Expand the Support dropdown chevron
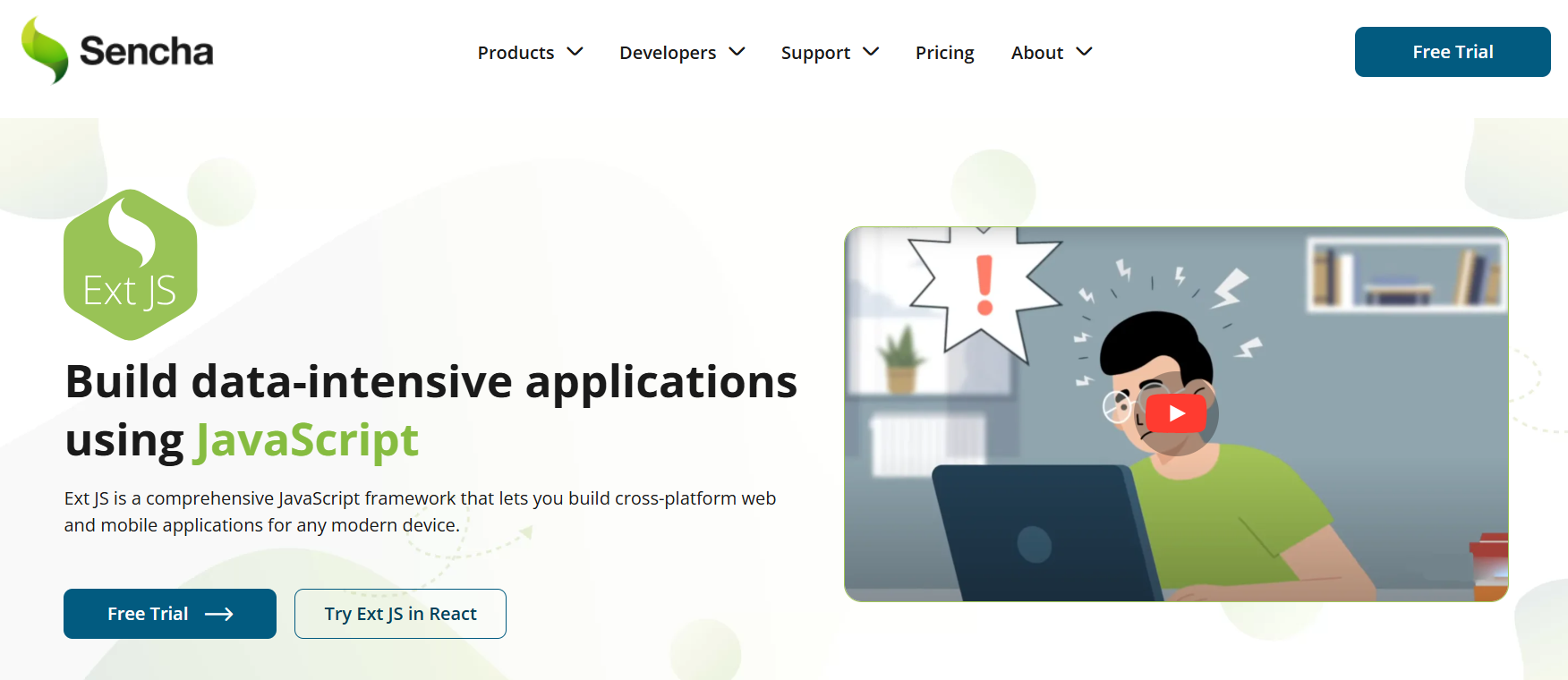This screenshot has width=1568, height=680. tap(871, 52)
